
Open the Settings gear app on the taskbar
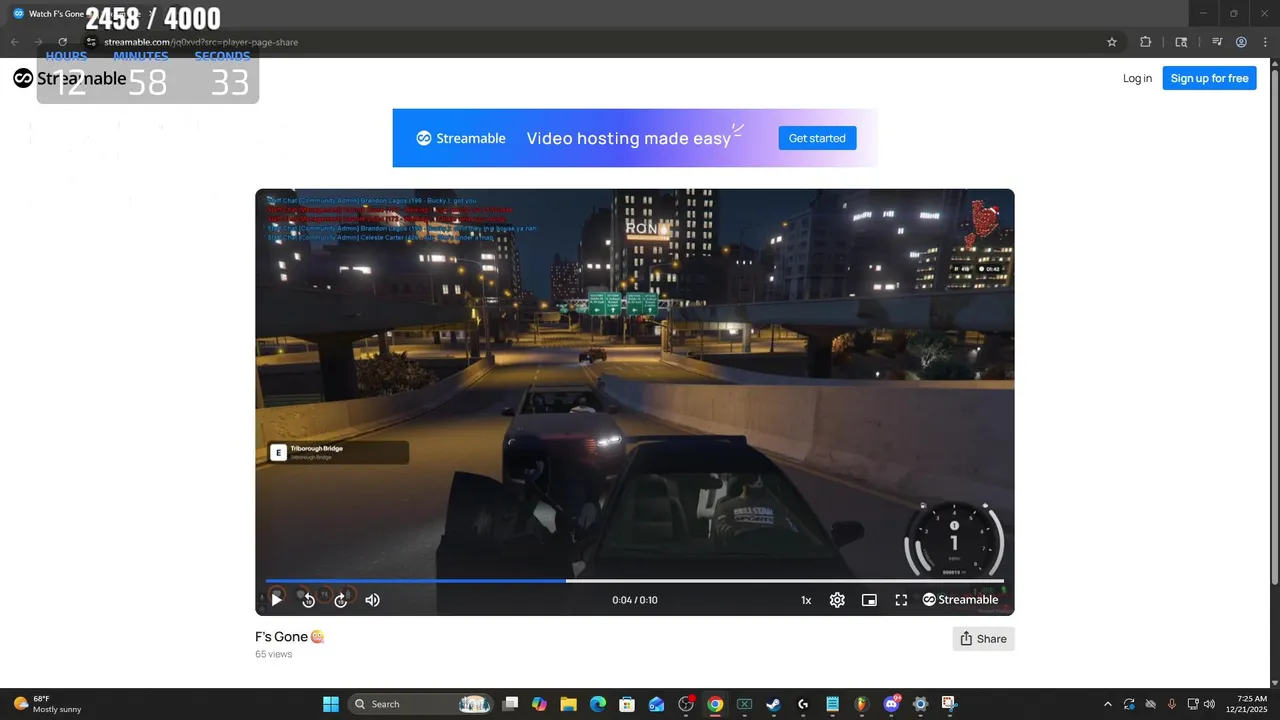point(921,704)
